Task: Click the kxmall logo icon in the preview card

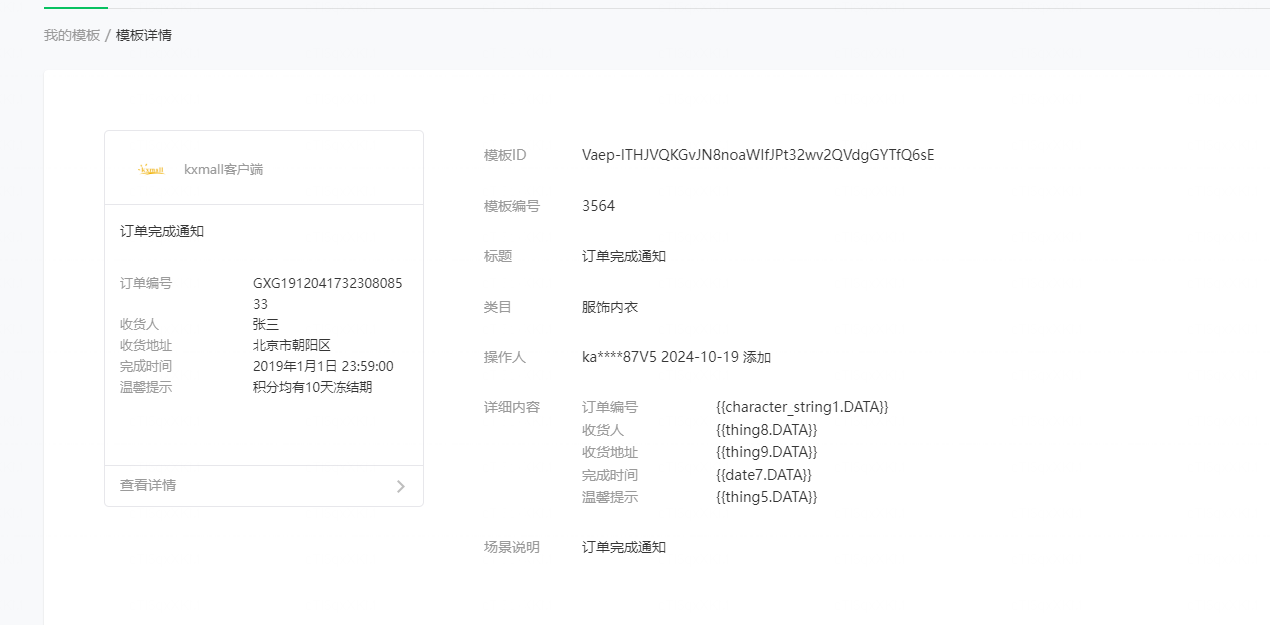Action: 151,170
